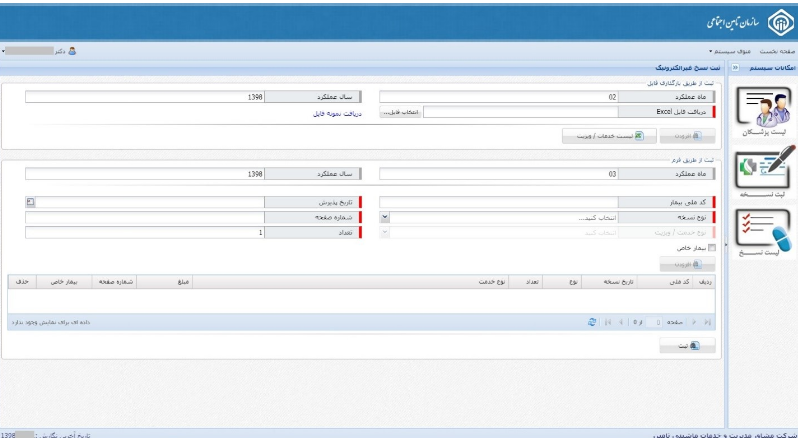
Task: Click the Social Security Organization logo
Action: [x=780, y=23]
